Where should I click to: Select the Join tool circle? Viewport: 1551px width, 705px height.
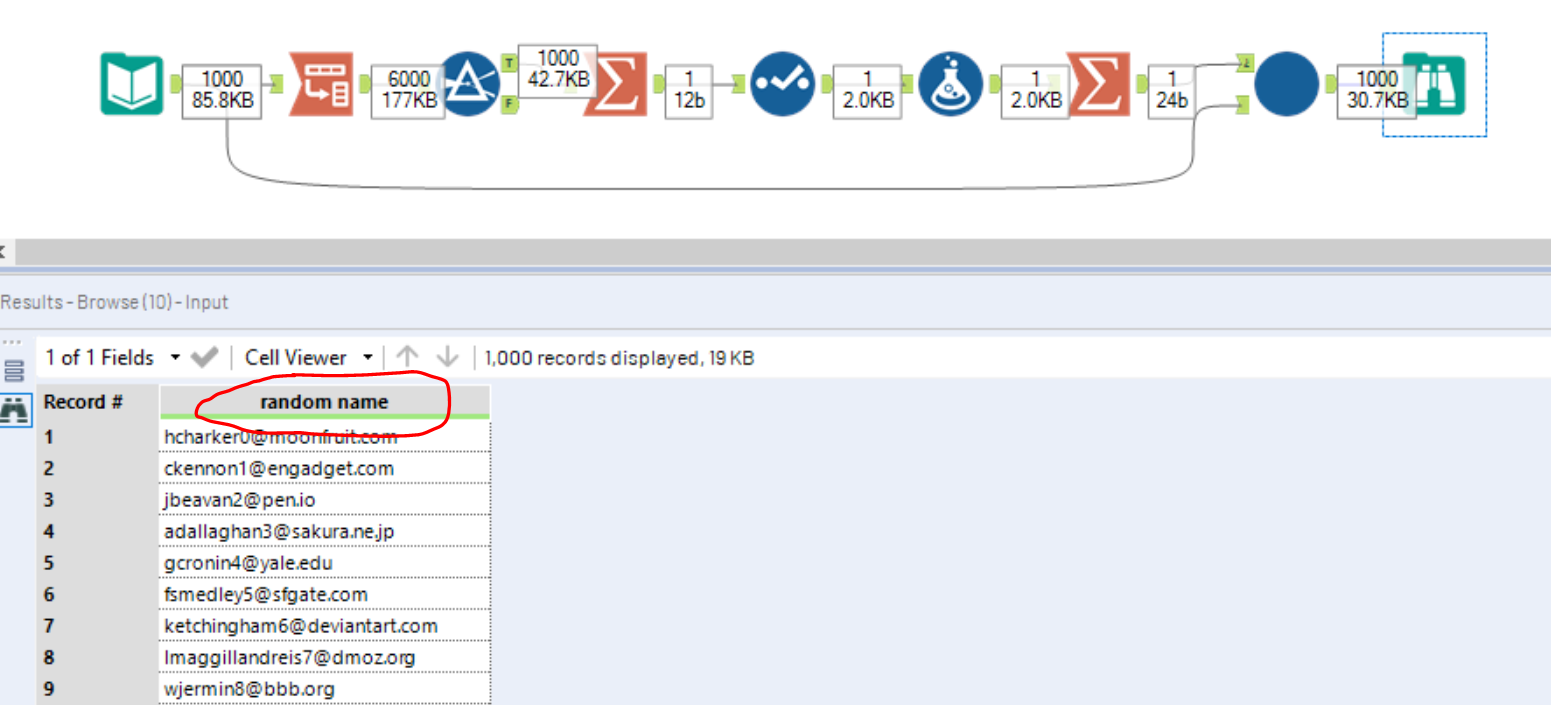pyautogui.click(x=1286, y=85)
